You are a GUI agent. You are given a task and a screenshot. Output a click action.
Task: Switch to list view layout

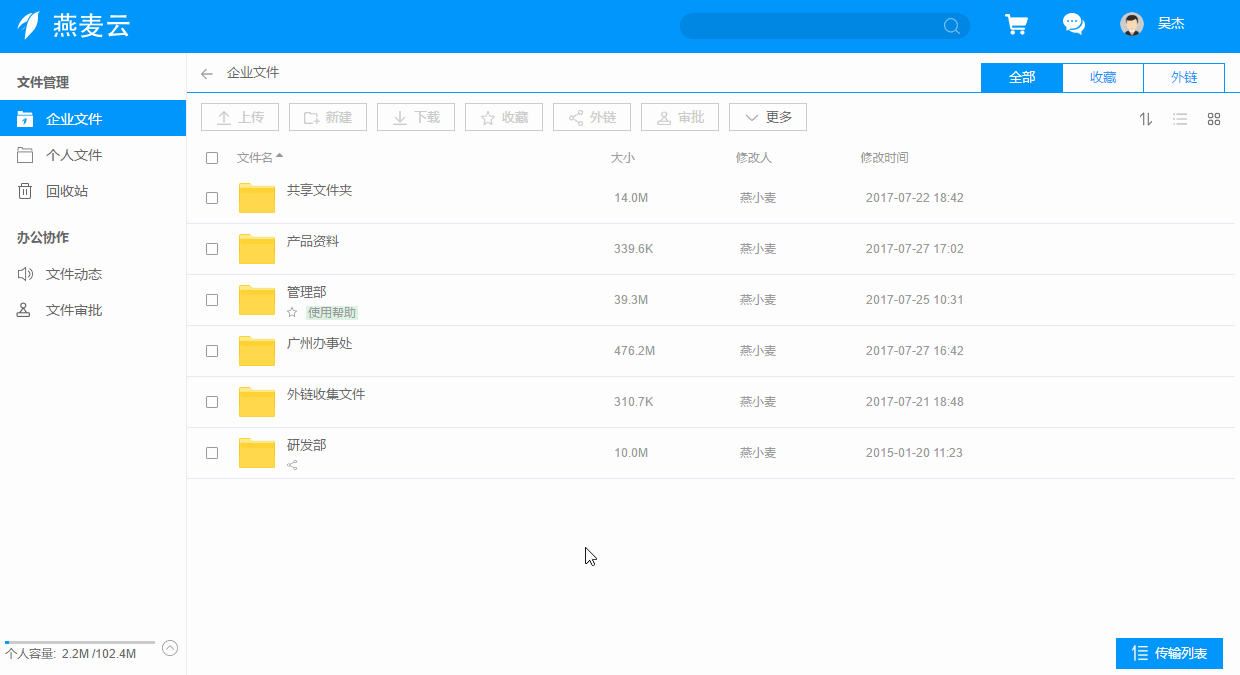point(1180,118)
